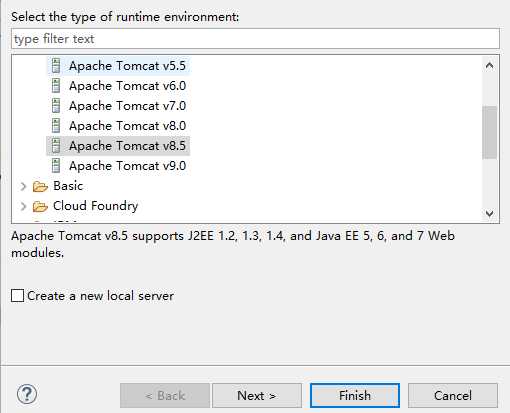510x413 pixels.
Task: Click the Apache Tomcat v9.0 server icon
Action: tap(56, 166)
